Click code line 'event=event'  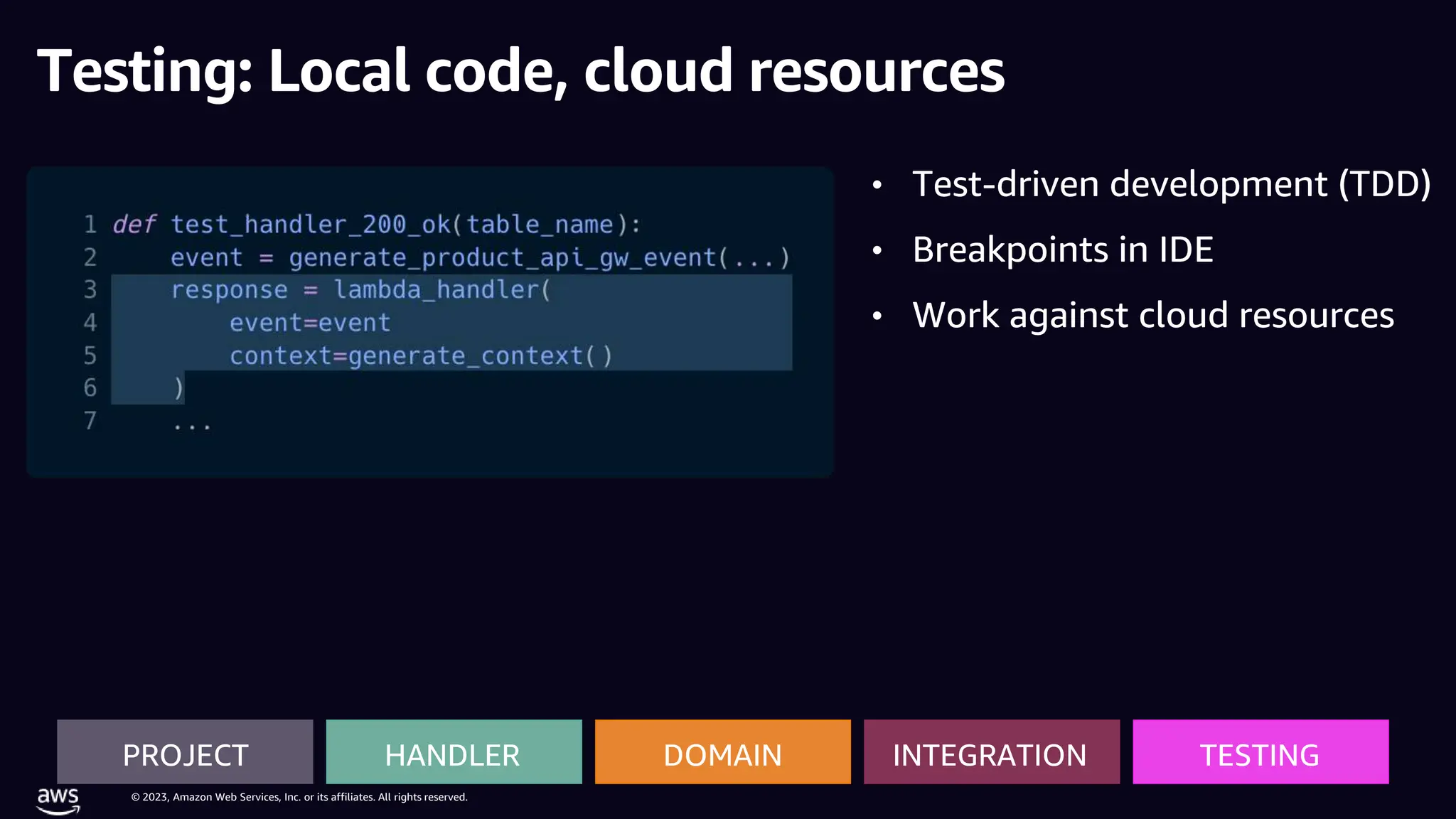click(310, 323)
